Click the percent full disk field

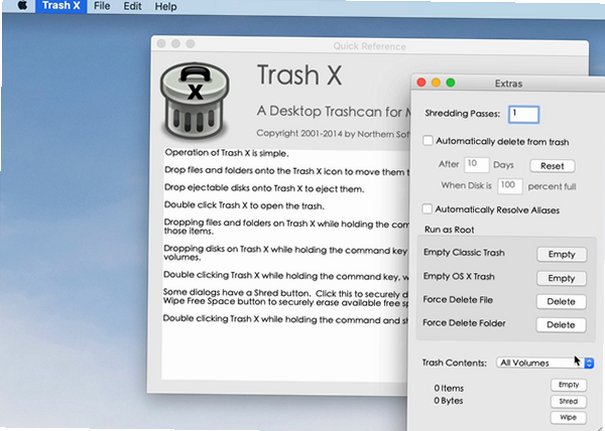[x=510, y=186]
